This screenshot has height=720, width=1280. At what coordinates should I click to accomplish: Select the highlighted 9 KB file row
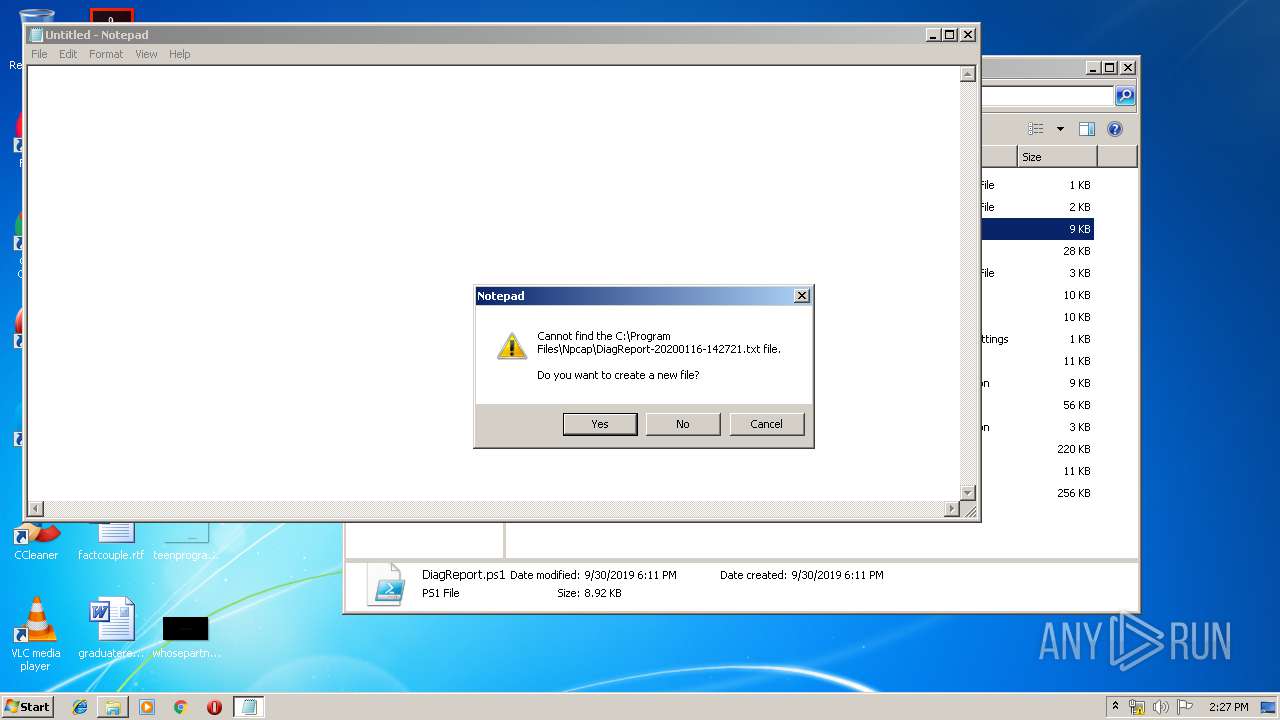coord(1037,229)
